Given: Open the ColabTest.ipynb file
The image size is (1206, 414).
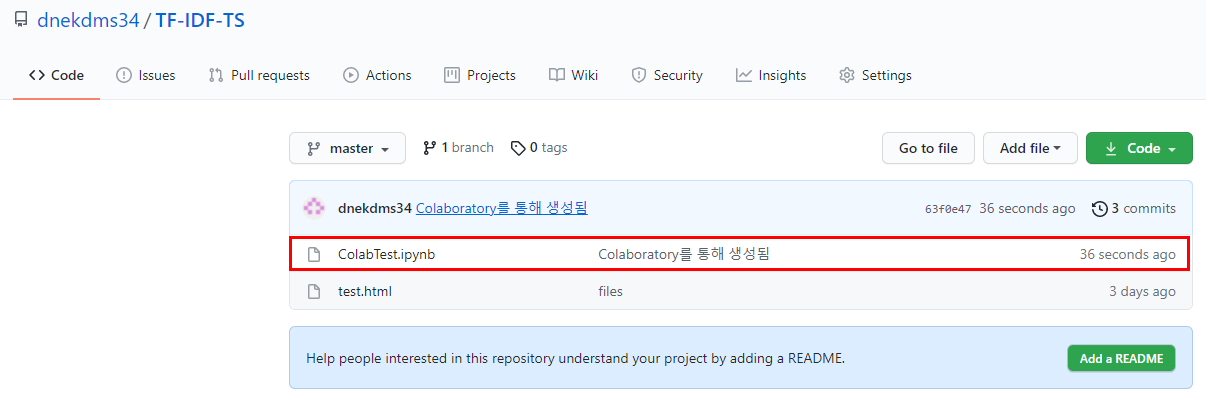Looking at the screenshot, I should tap(386, 254).
